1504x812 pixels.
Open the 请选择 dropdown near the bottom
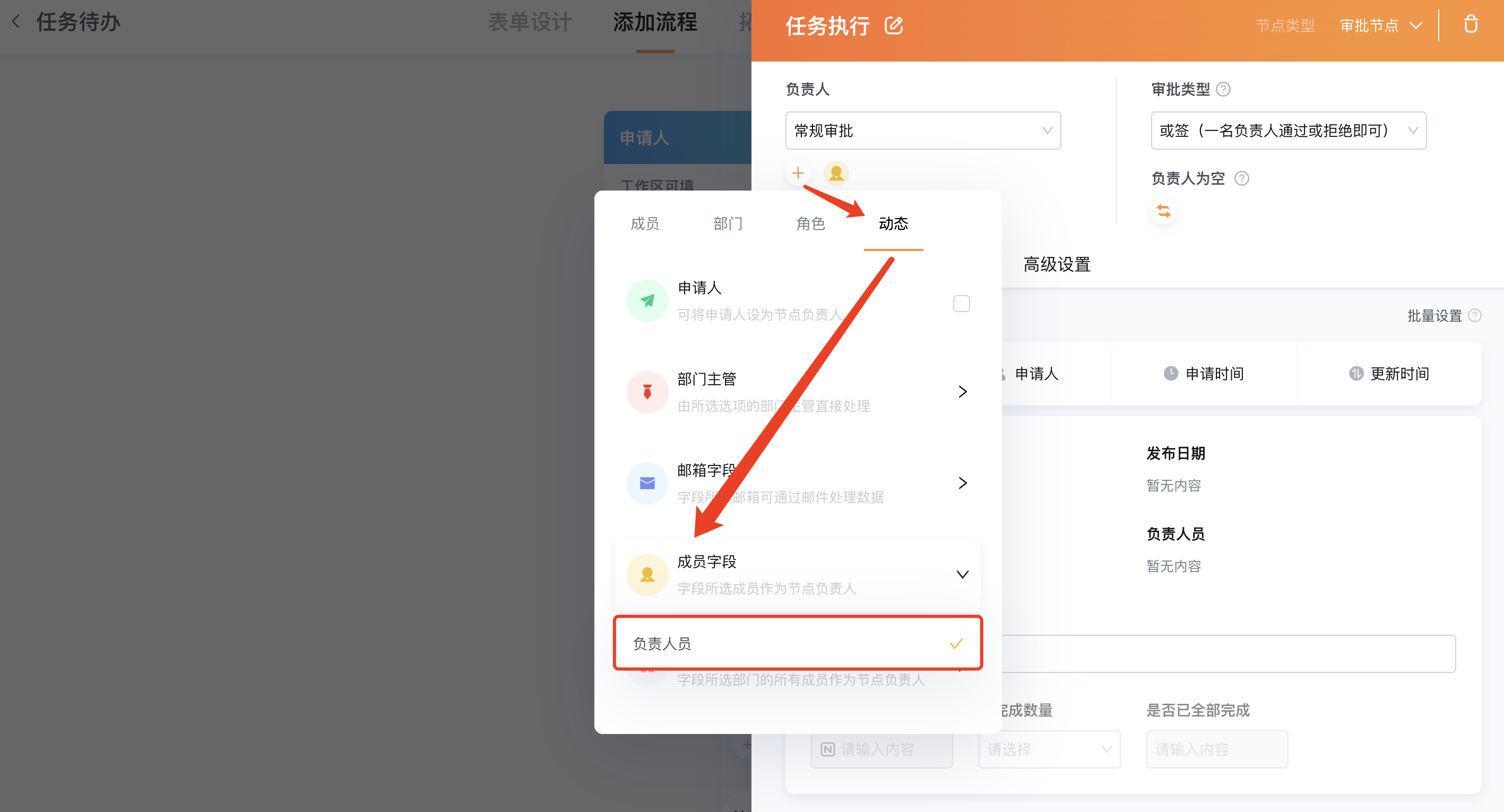click(x=1049, y=749)
